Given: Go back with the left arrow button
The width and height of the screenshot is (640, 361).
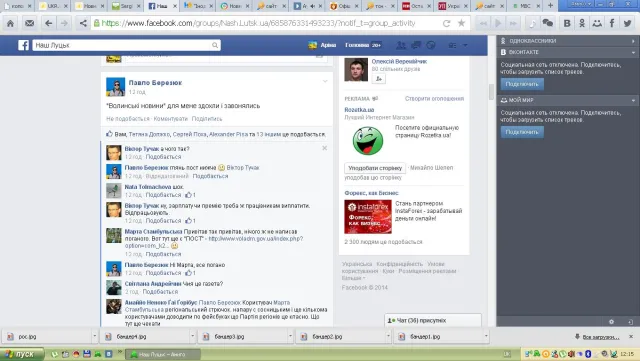Looking at the screenshot, I should pyautogui.click(x=49, y=23).
